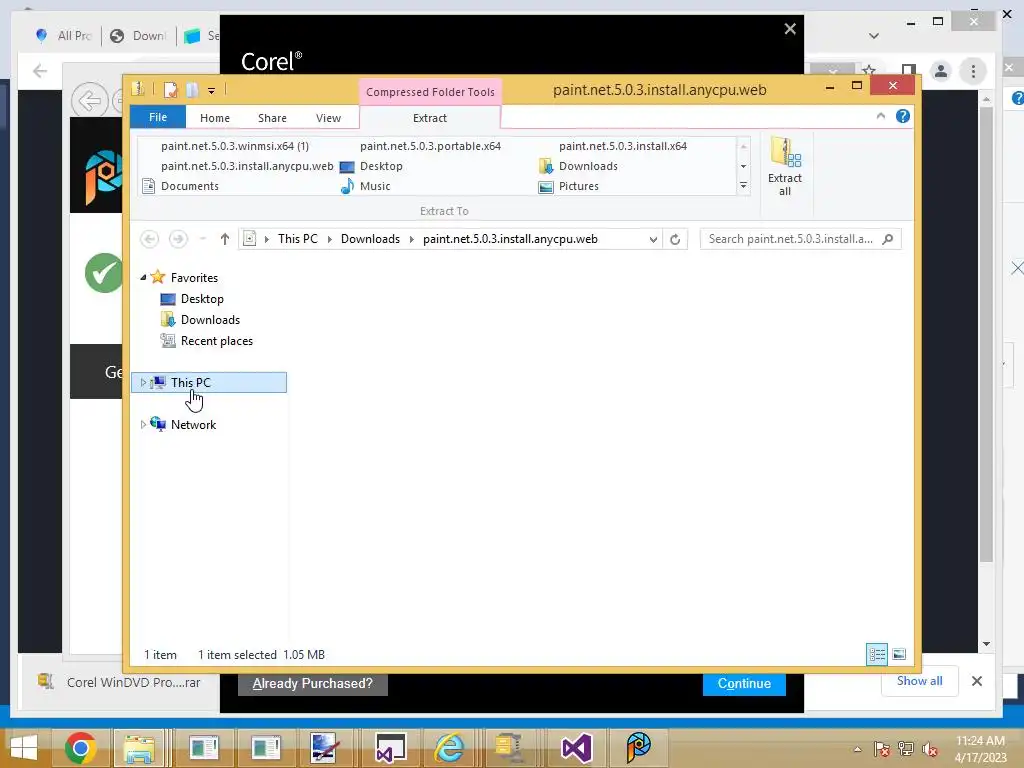Switch to the View ribbon tab
Viewport: 1024px width, 768px height.
(328, 118)
